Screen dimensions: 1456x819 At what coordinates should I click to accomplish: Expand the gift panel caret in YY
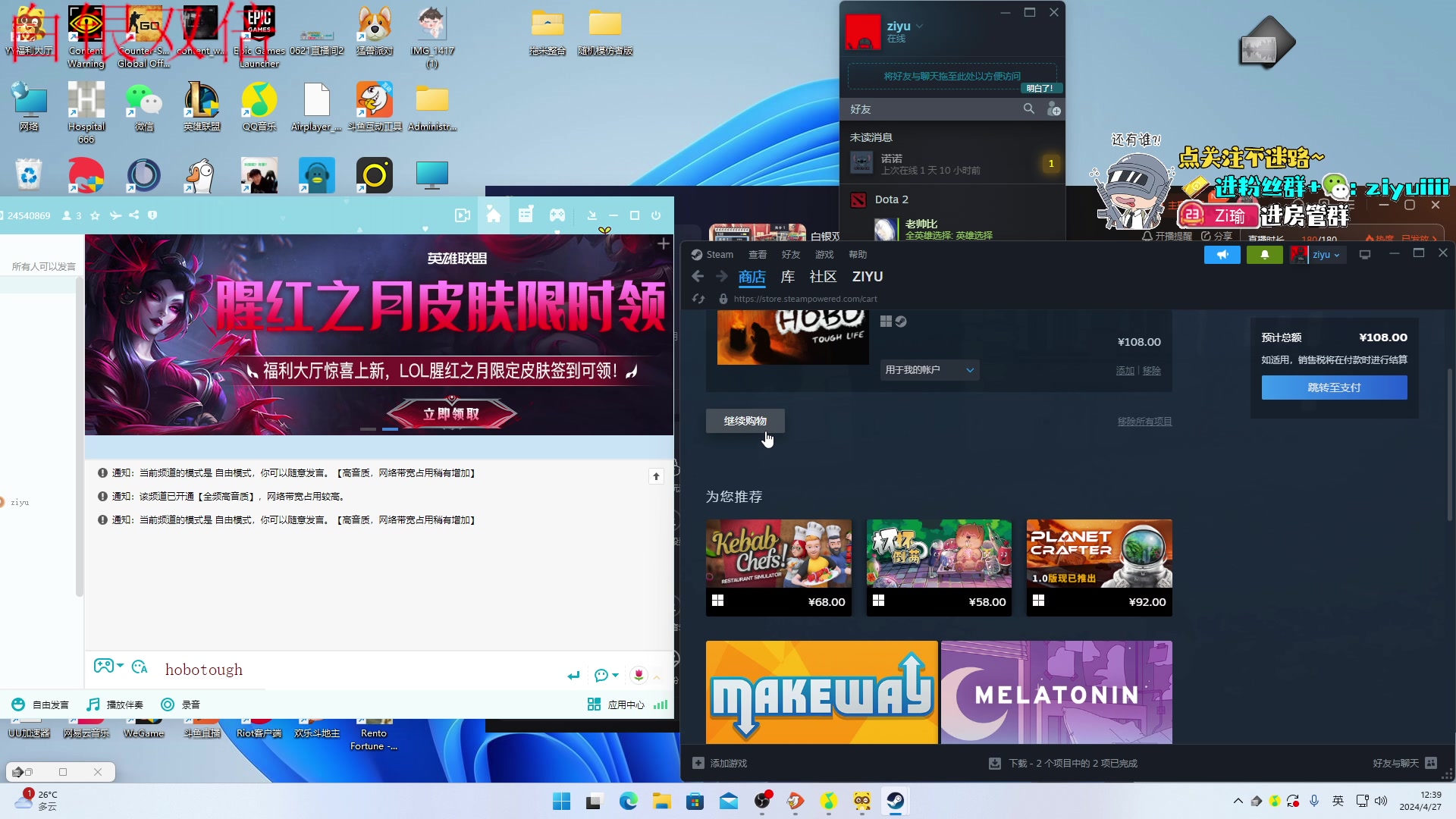pyautogui.click(x=657, y=676)
